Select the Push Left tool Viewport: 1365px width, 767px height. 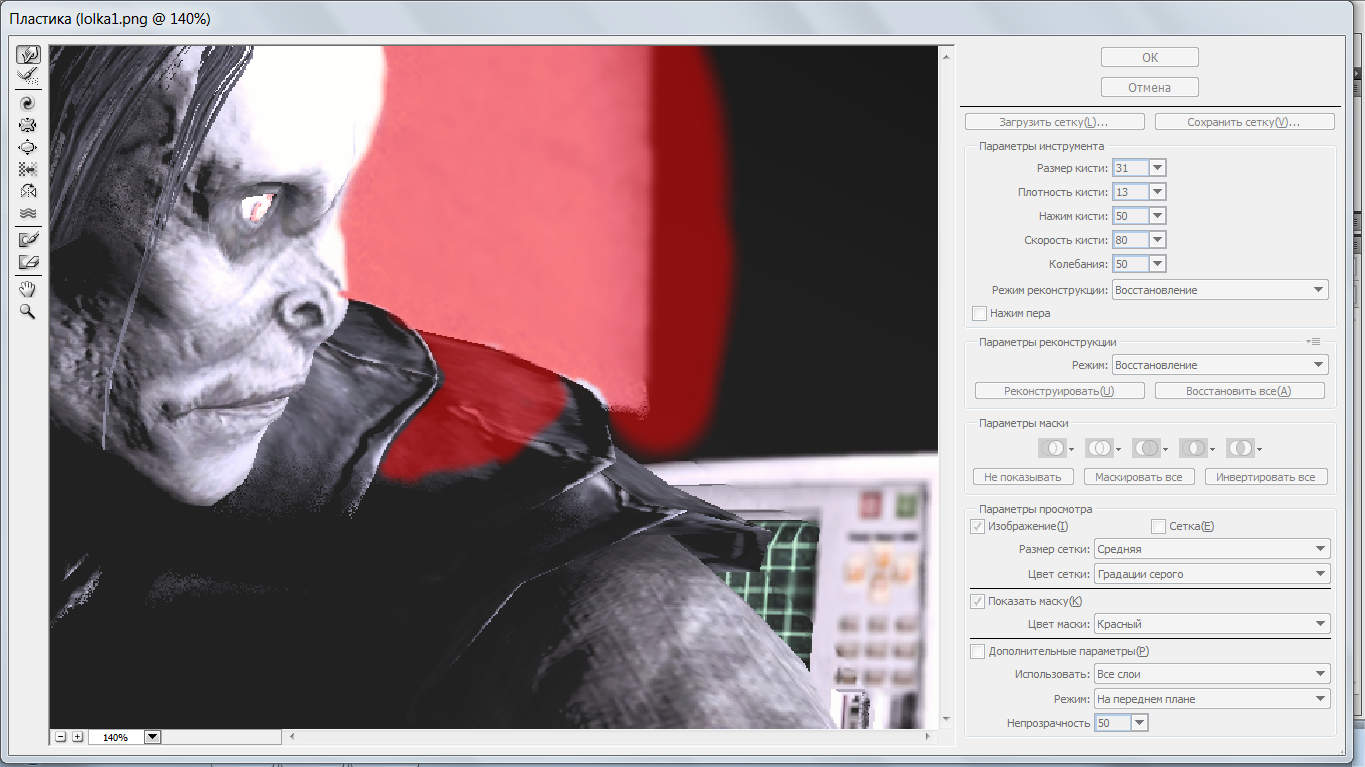[x=28, y=168]
